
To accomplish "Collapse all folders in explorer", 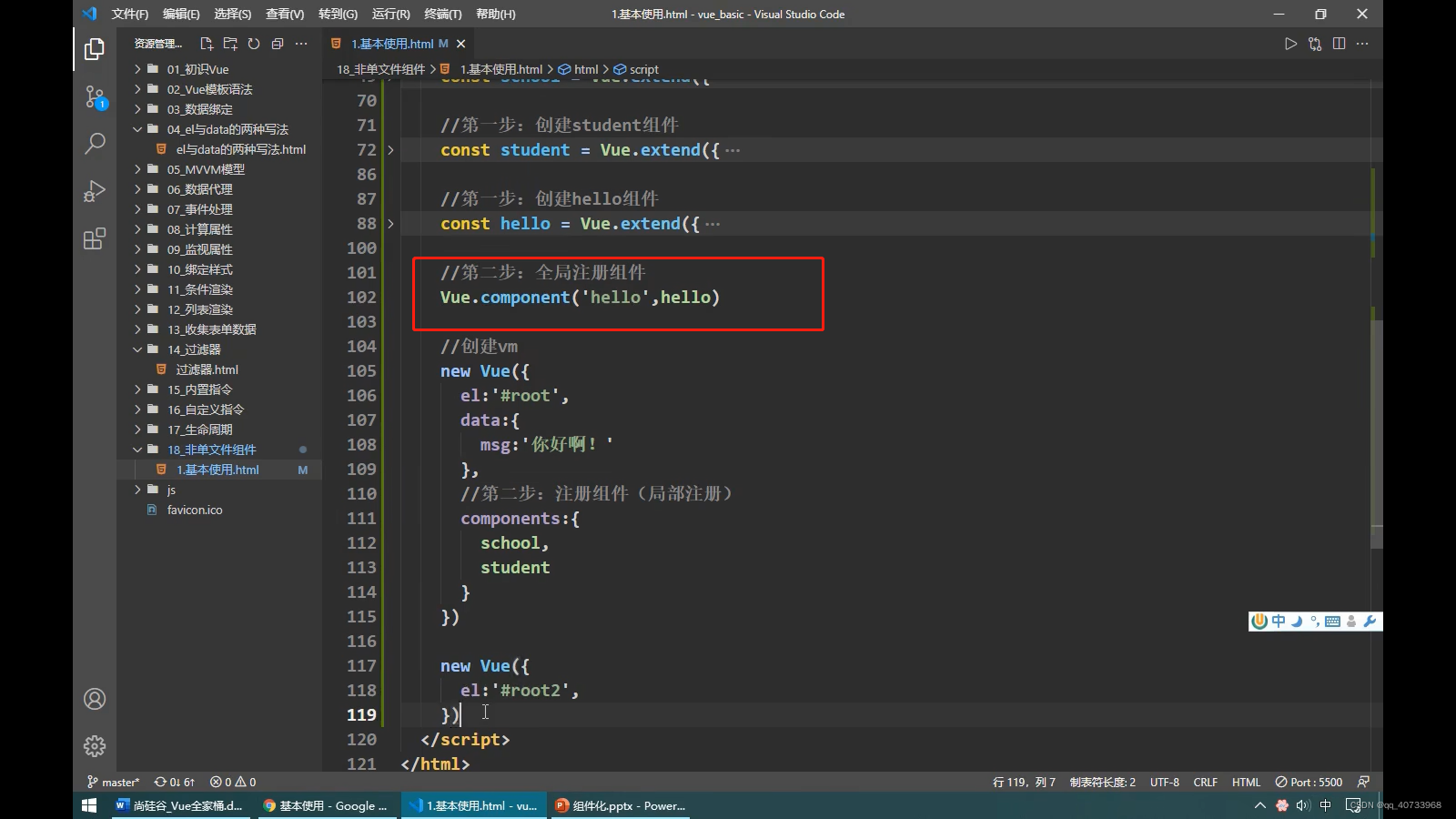I will coord(278,44).
